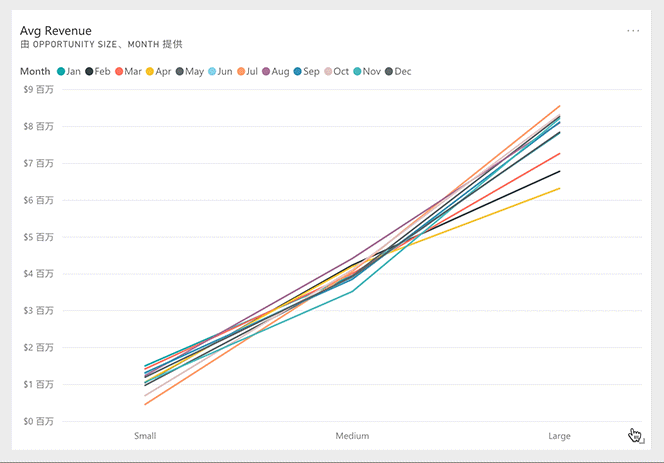The width and height of the screenshot is (664, 463).
Task: Select the Nov legend entry
Action: click(367, 72)
